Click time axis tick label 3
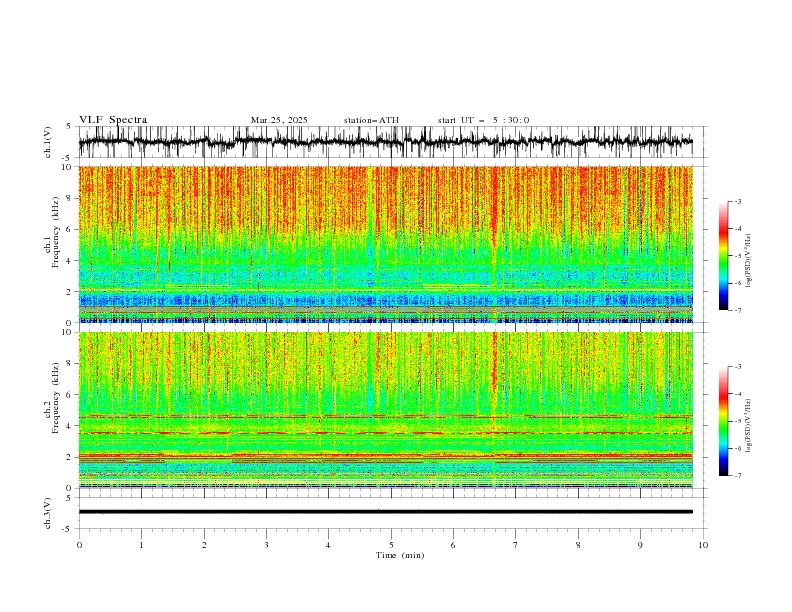The width and height of the screenshot is (792, 612). pyautogui.click(x=266, y=545)
